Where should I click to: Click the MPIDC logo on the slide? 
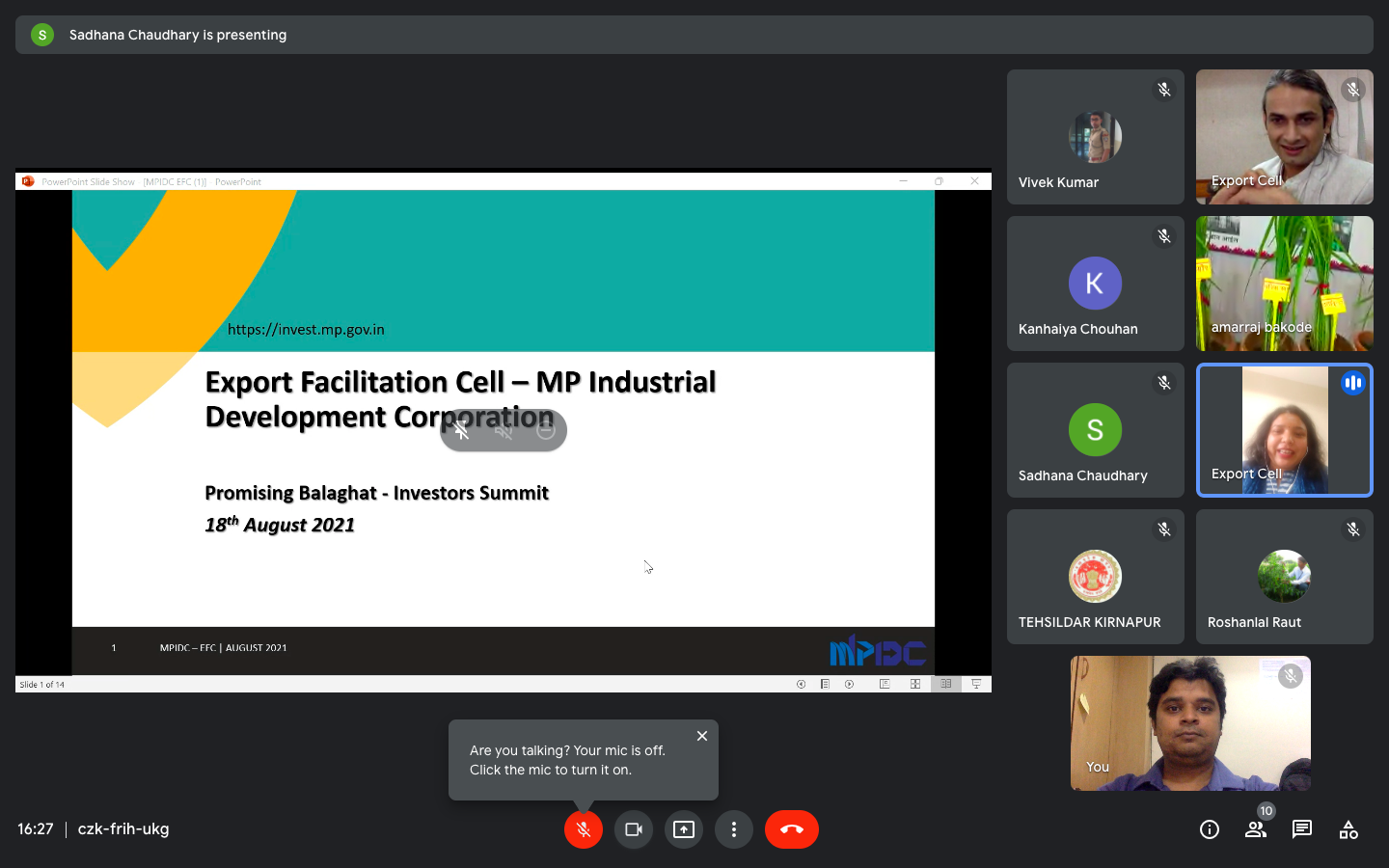pos(878,651)
